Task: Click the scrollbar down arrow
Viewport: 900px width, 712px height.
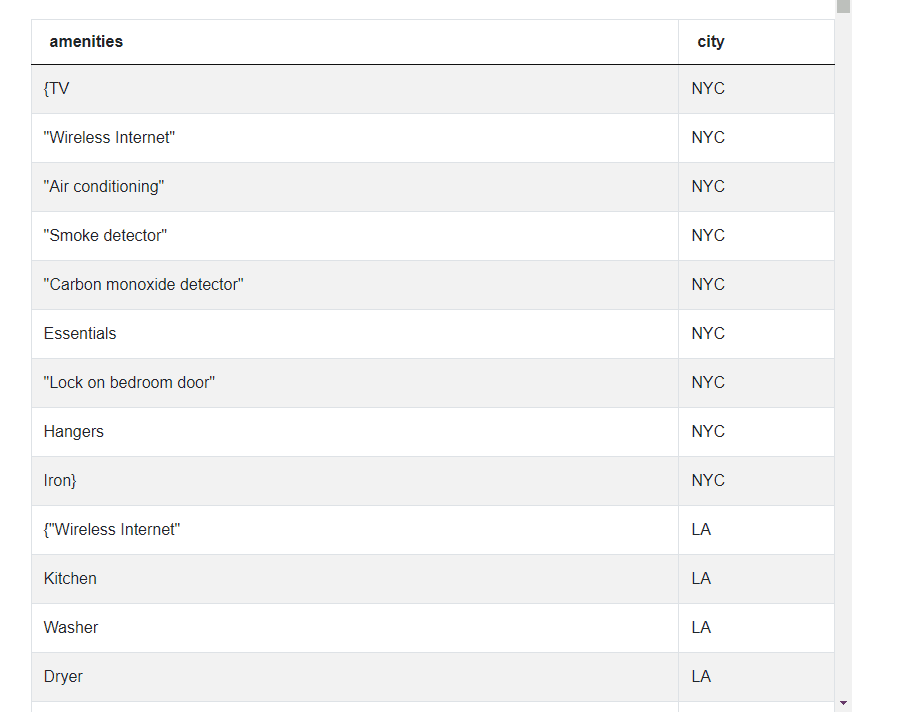Action: point(845,703)
